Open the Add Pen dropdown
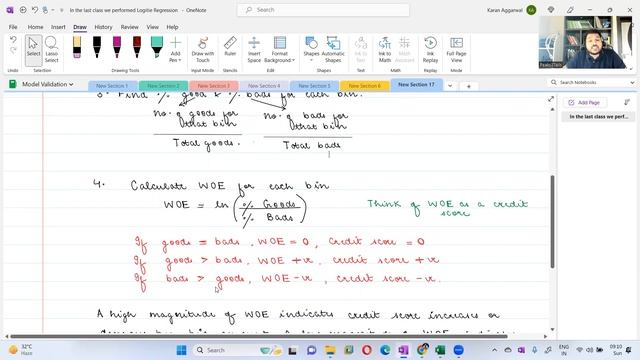640x360 pixels. (175, 49)
